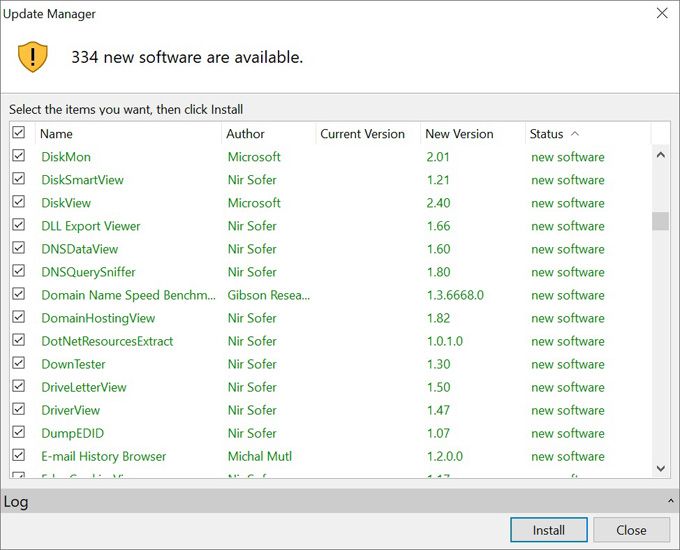Image resolution: width=680 pixels, height=550 pixels.
Task: Select the DNSDataView row name
Action: (80, 249)
